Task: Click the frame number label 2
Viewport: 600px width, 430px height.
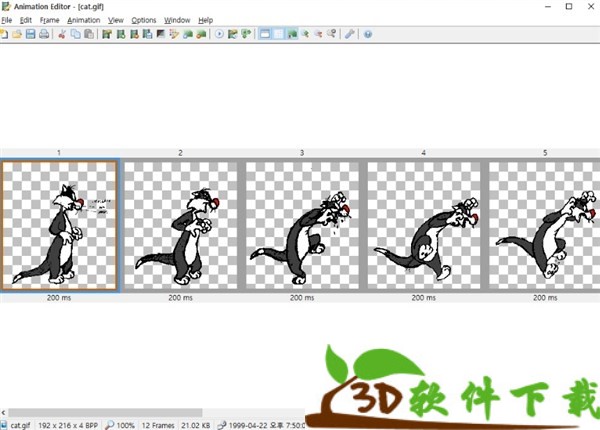Action: [x=180, y=153]
